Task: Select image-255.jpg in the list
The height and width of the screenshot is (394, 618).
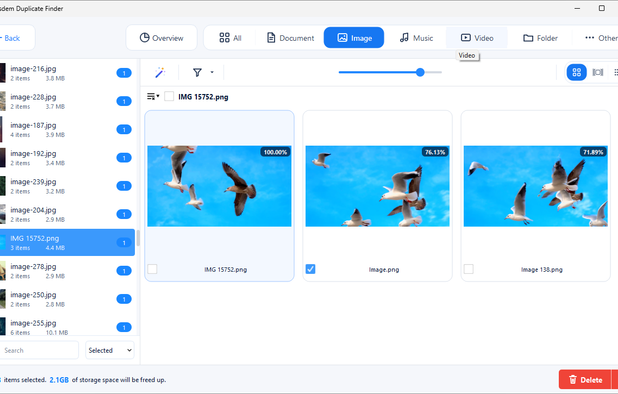Action: (x=67, y=327)
